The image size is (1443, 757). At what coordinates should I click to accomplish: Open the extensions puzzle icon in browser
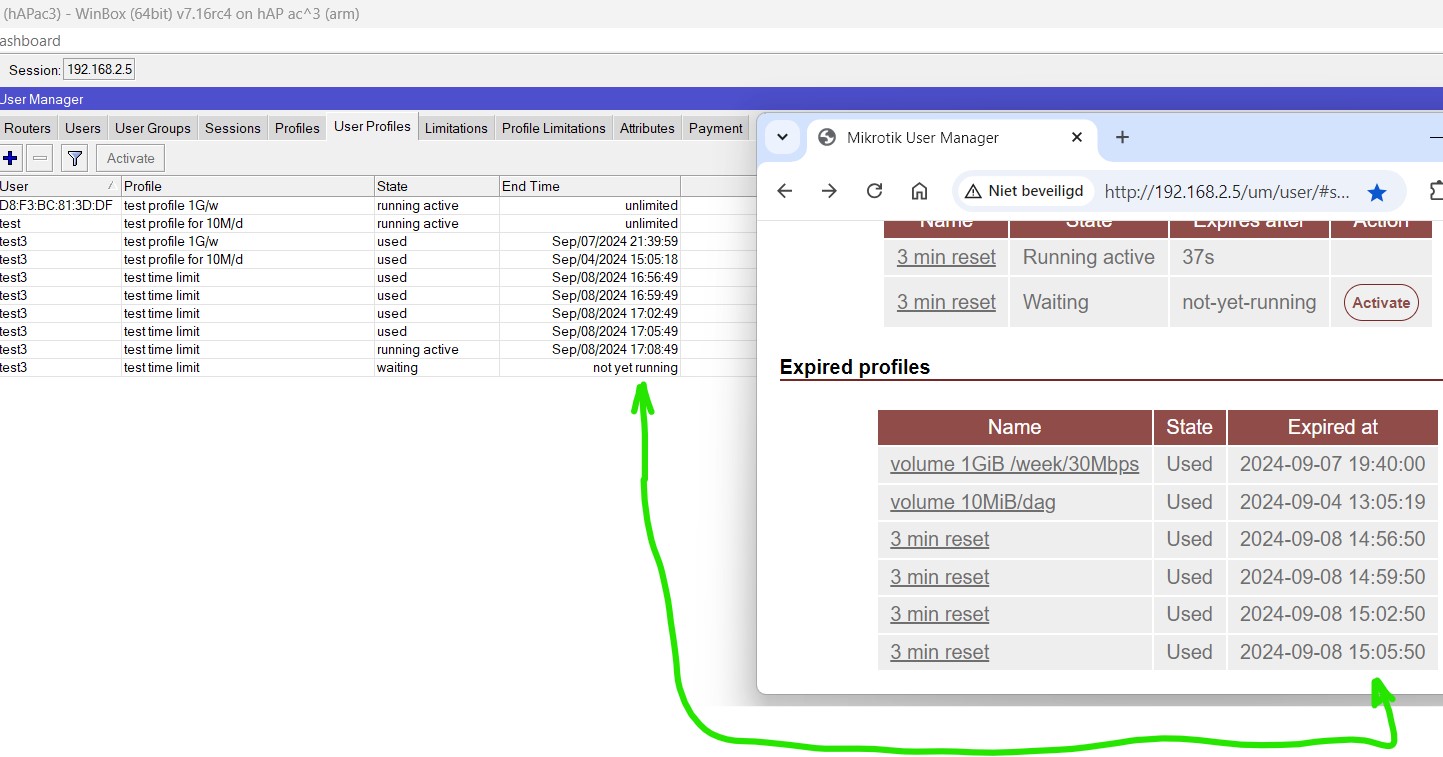coord(1436,191)
